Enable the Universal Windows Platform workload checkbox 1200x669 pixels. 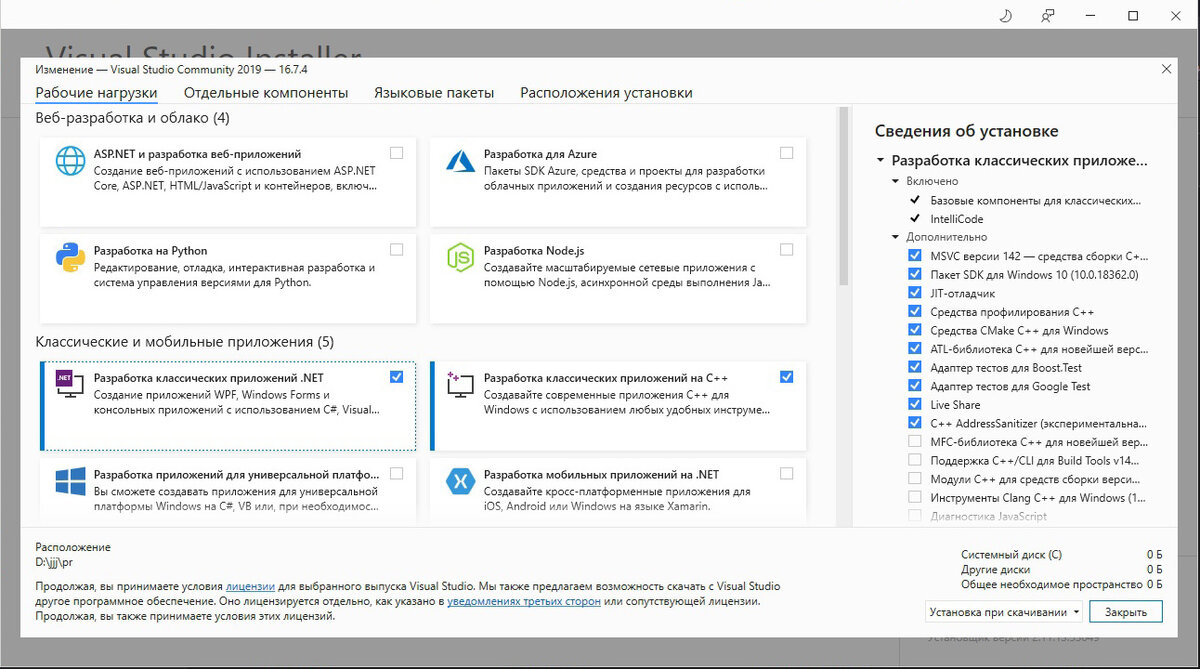[x=397, y=473]
